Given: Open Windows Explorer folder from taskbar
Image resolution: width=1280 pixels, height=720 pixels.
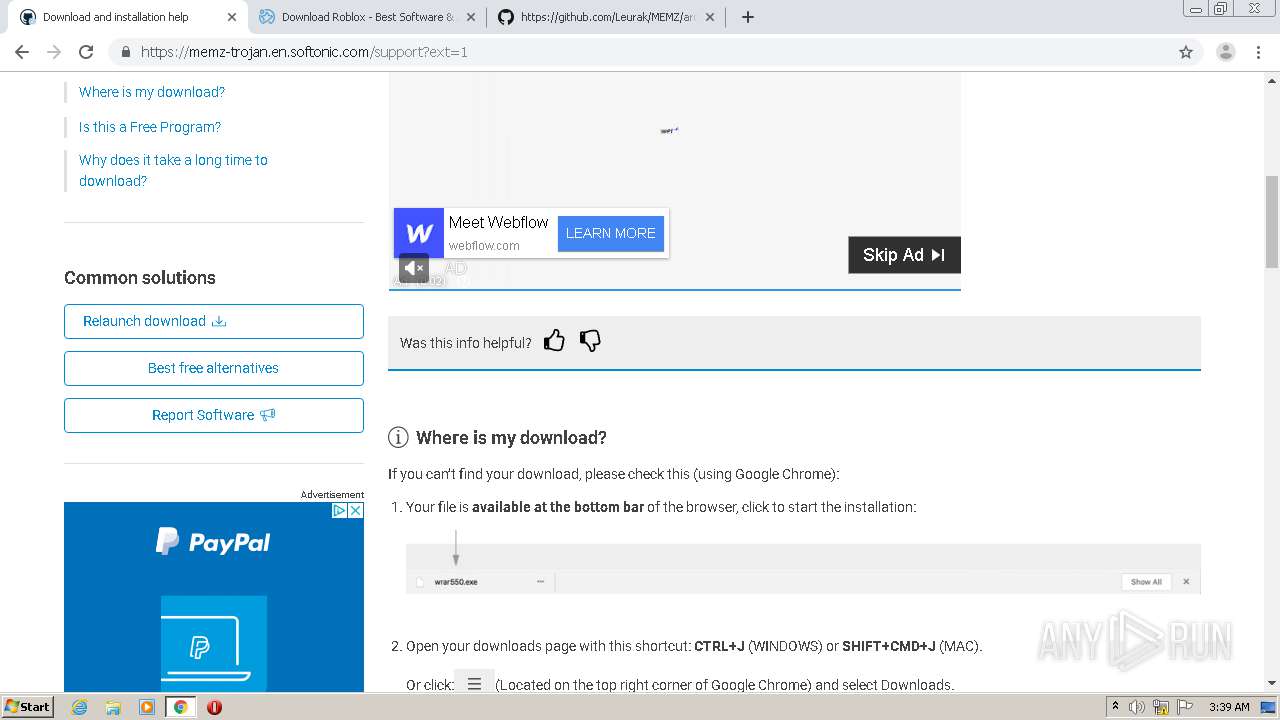Looking at the screenshot, I should 113,707.
